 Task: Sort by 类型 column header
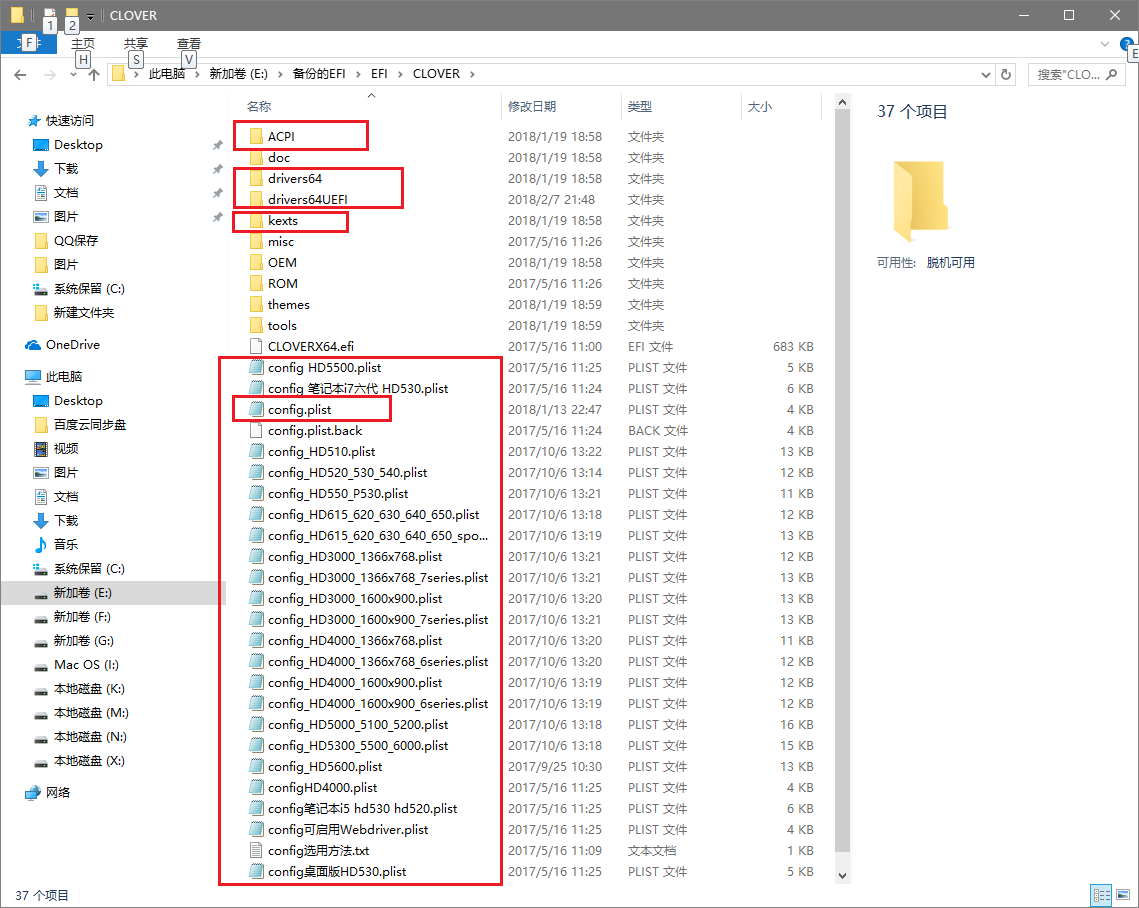pos(640,107)
